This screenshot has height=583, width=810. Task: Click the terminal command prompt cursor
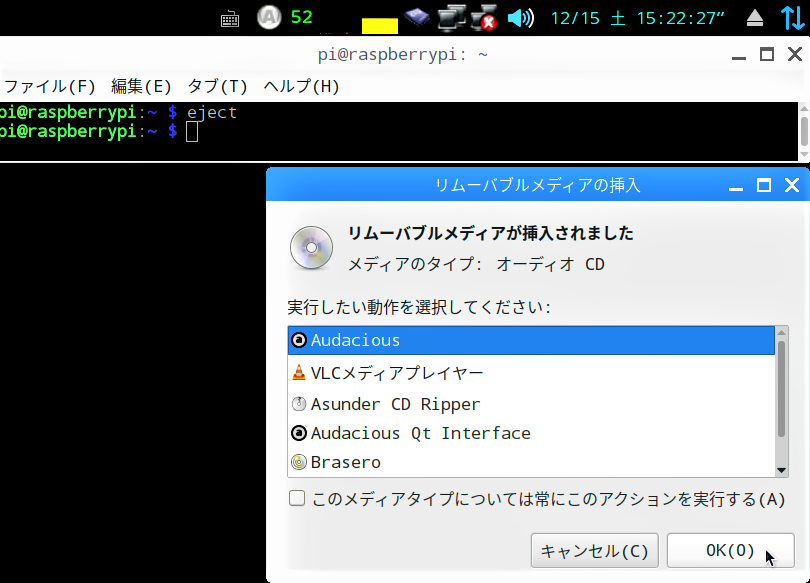coord(192,132)
